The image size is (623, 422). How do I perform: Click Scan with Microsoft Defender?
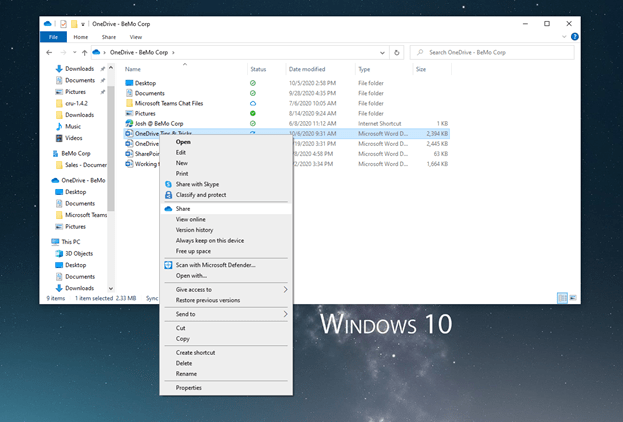click(226, 265)
